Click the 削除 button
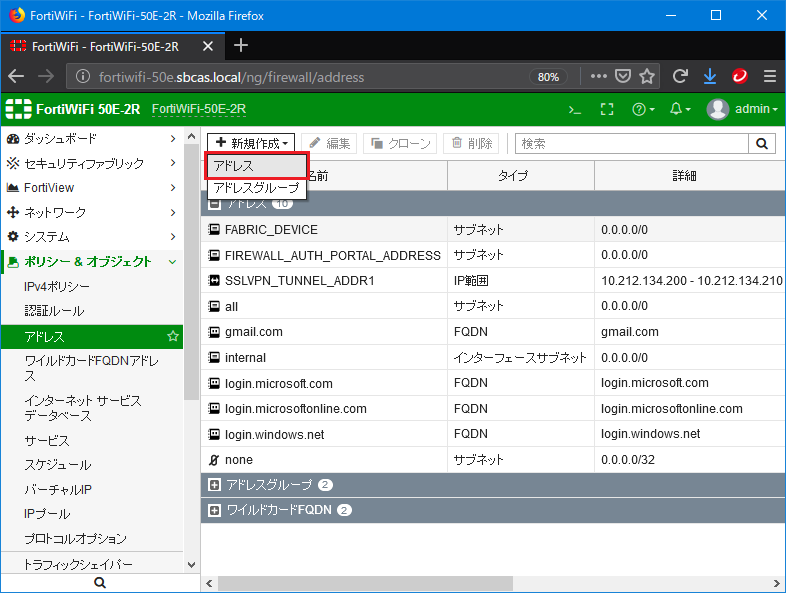The width and height of the screenshot is (786, 593). (472, 144)
